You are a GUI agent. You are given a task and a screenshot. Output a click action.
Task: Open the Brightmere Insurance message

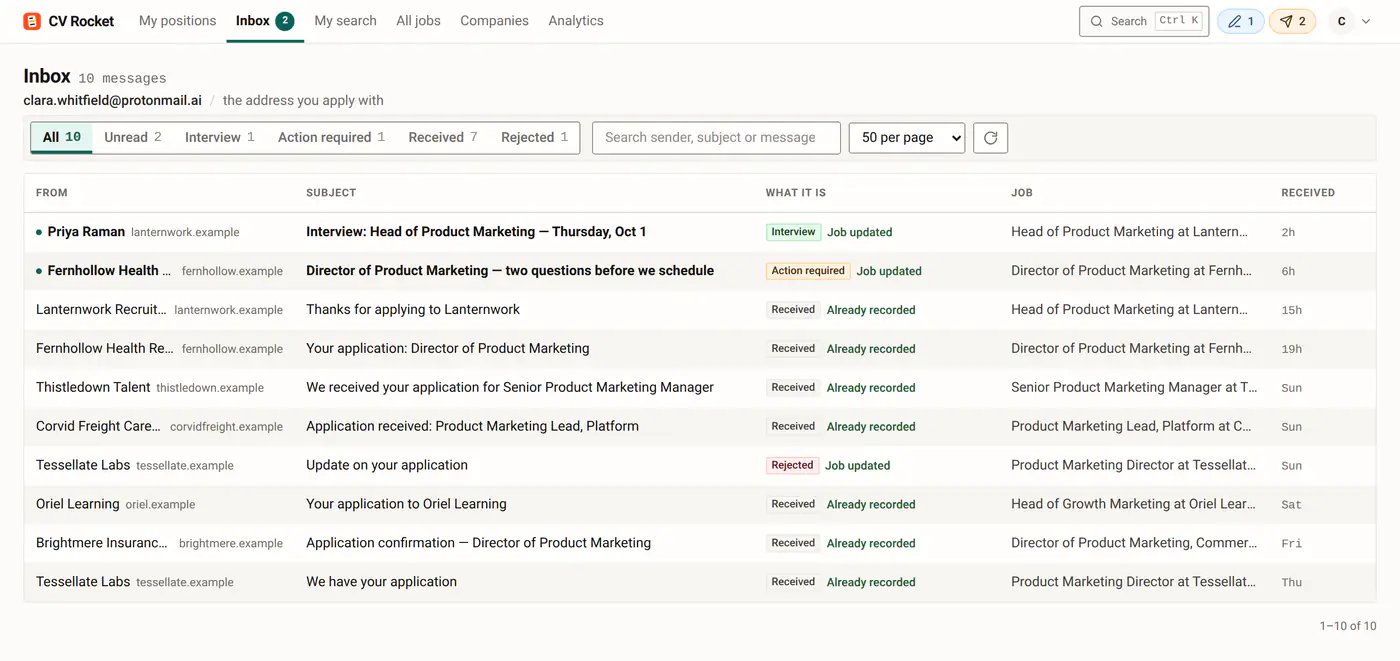coord(700,543)
